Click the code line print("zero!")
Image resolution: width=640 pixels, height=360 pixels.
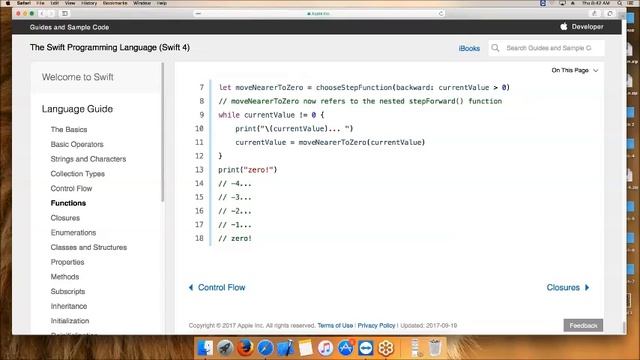click(x=248, y=170)
